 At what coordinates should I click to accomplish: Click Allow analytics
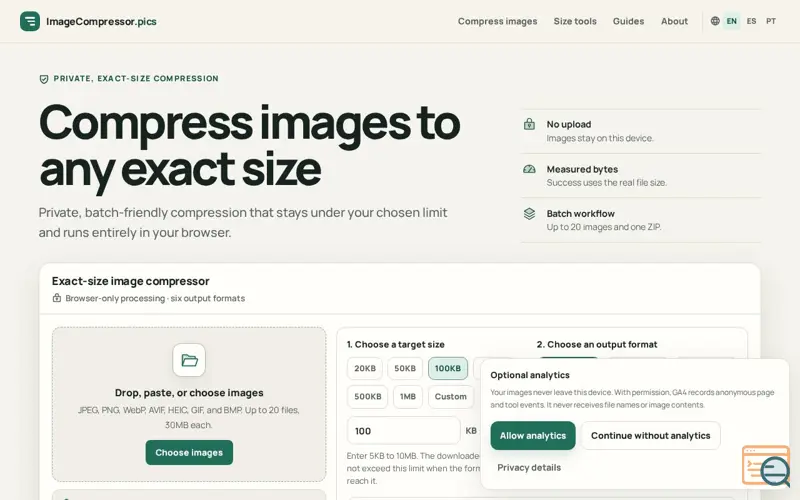[x=533, y=436]
